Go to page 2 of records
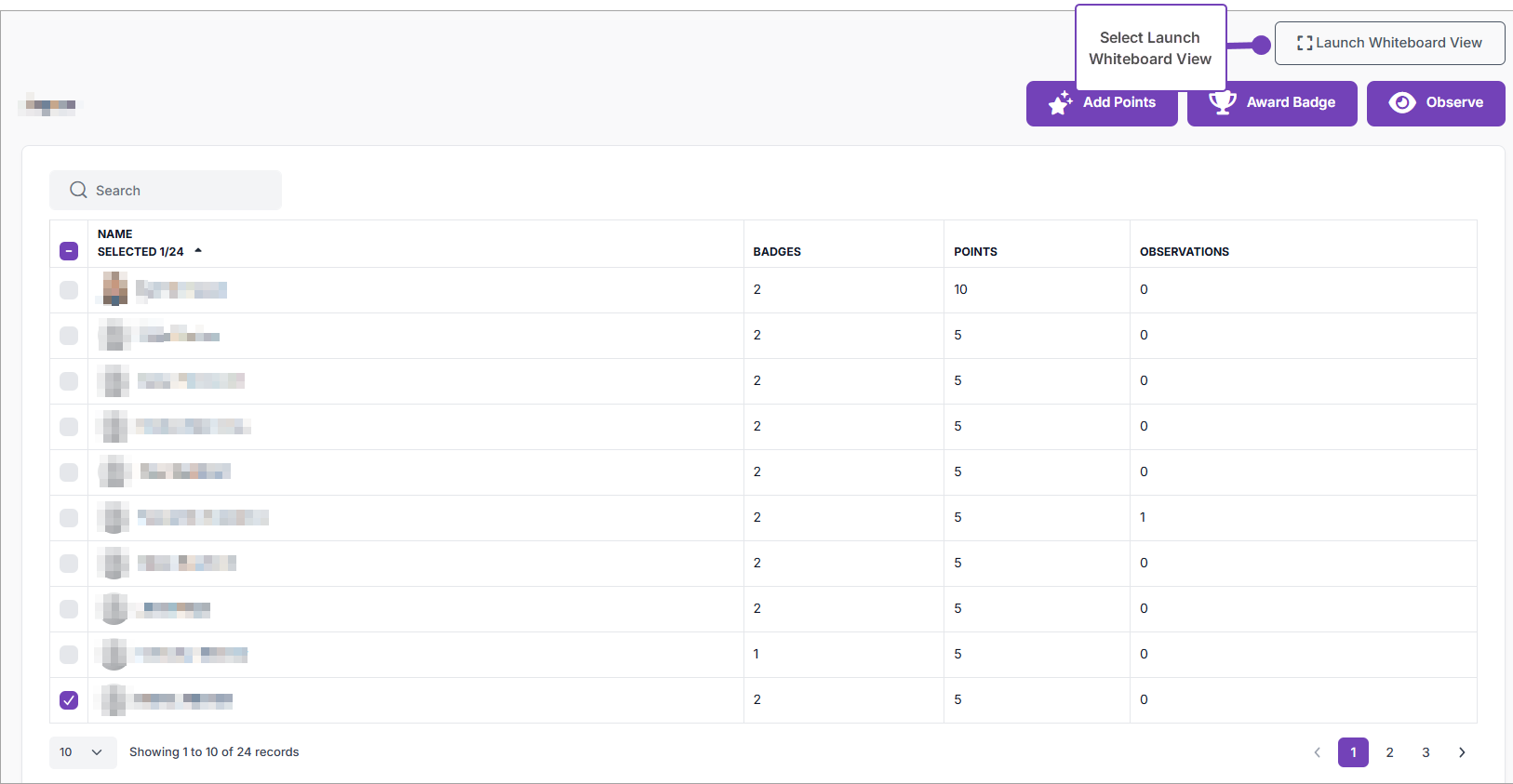The image size is (1513, 784). [x=1389, y=752]
